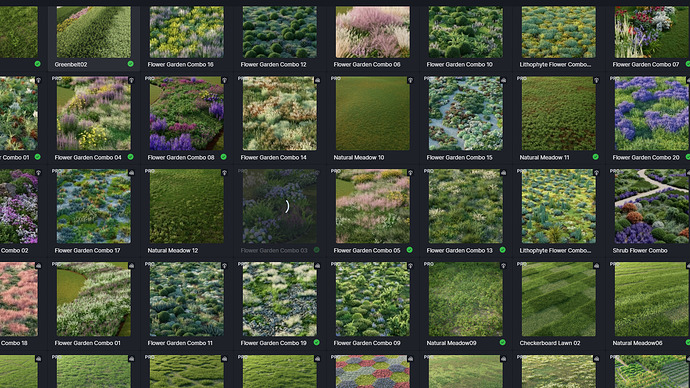Click the 'Flower Garden Combo 14' label
This screenshot has height=388, width=690.
point(274,157)
